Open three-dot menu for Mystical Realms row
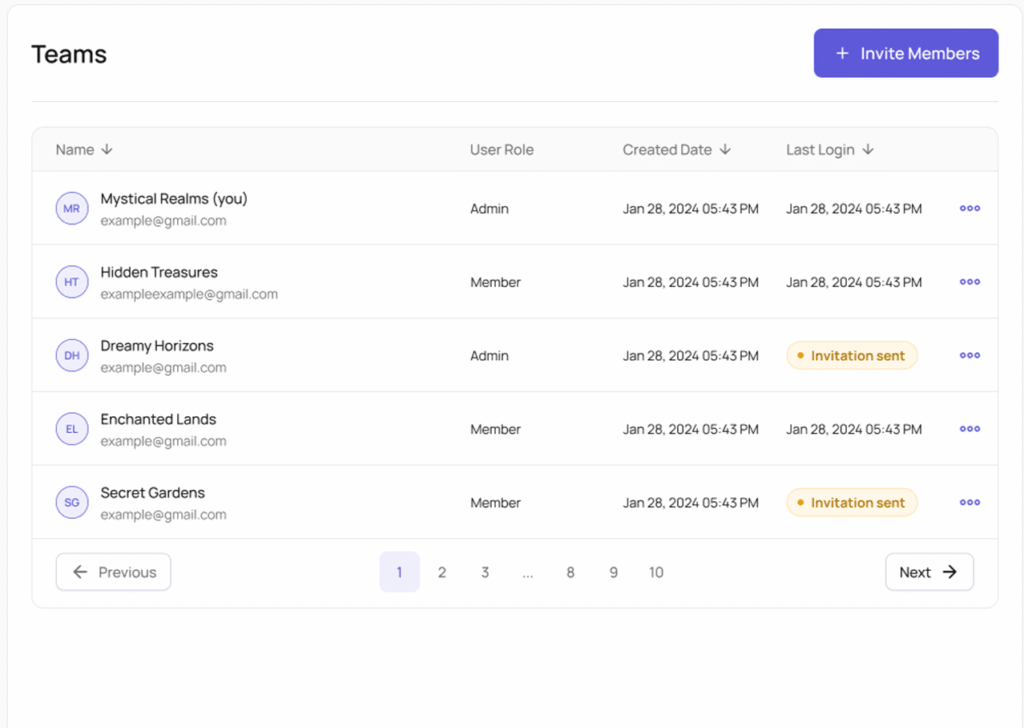The width and height of the screenshot is (1024, 728). pos(969,209)
